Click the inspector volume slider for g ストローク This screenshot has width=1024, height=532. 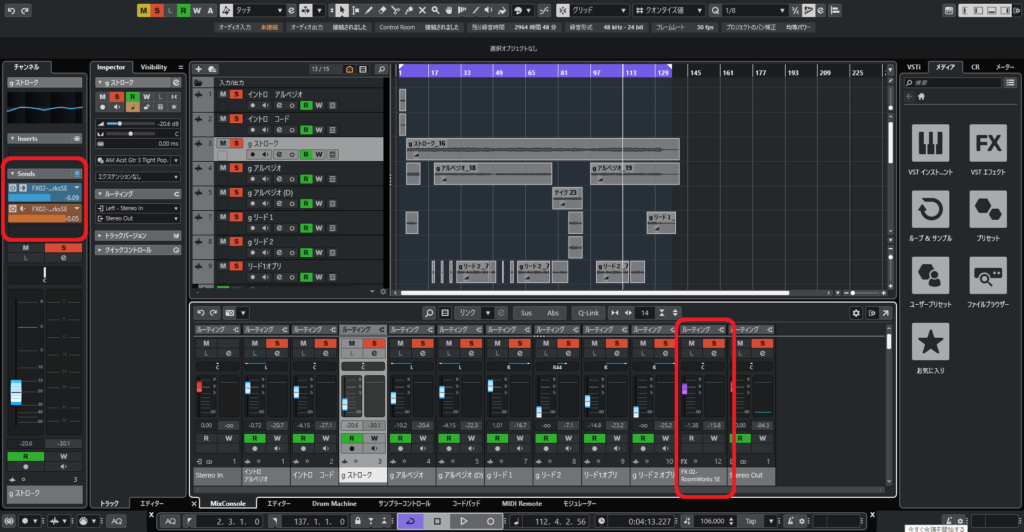click(128, 123)
